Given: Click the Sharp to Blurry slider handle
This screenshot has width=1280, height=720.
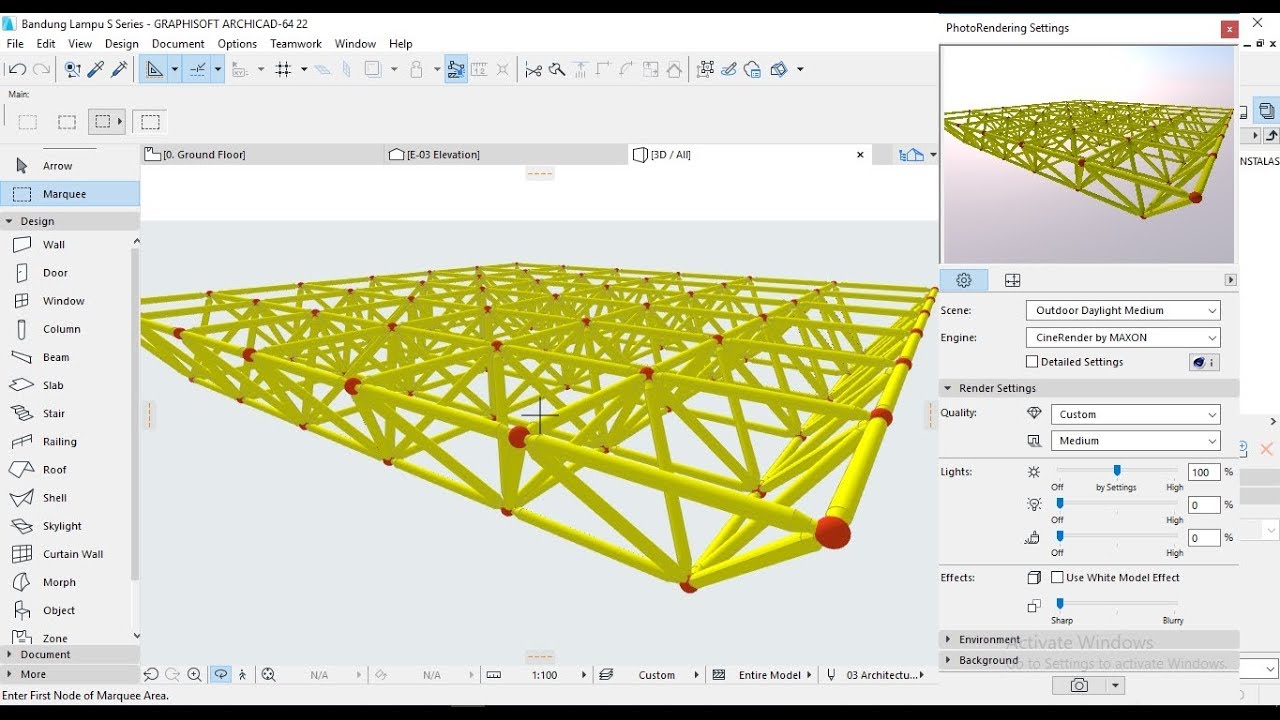Looking at the screenshot, I should [x=1060, y=604].
